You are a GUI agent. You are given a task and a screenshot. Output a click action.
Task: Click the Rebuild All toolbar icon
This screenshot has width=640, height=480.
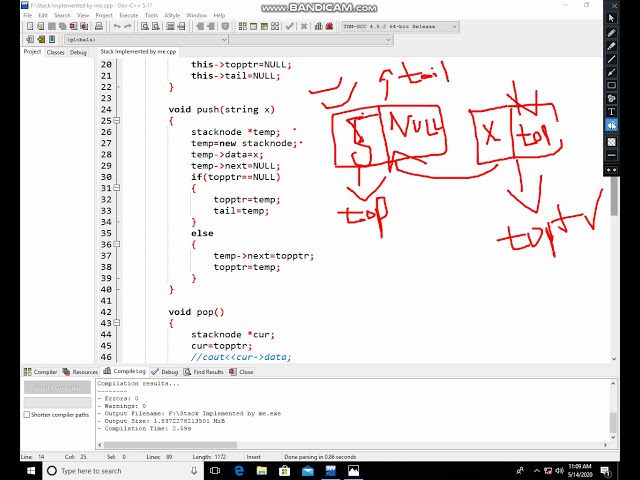[275, 27]
